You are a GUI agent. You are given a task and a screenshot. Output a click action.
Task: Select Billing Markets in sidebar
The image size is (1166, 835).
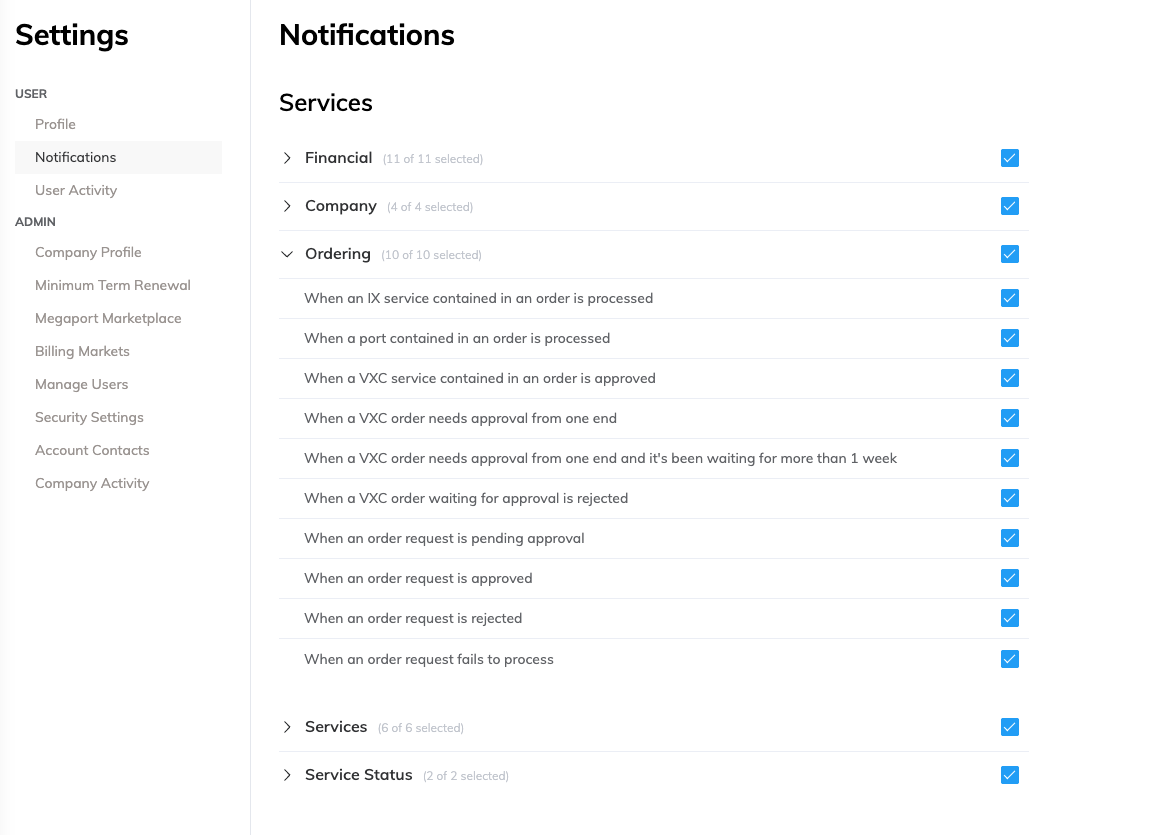point(82,351)
